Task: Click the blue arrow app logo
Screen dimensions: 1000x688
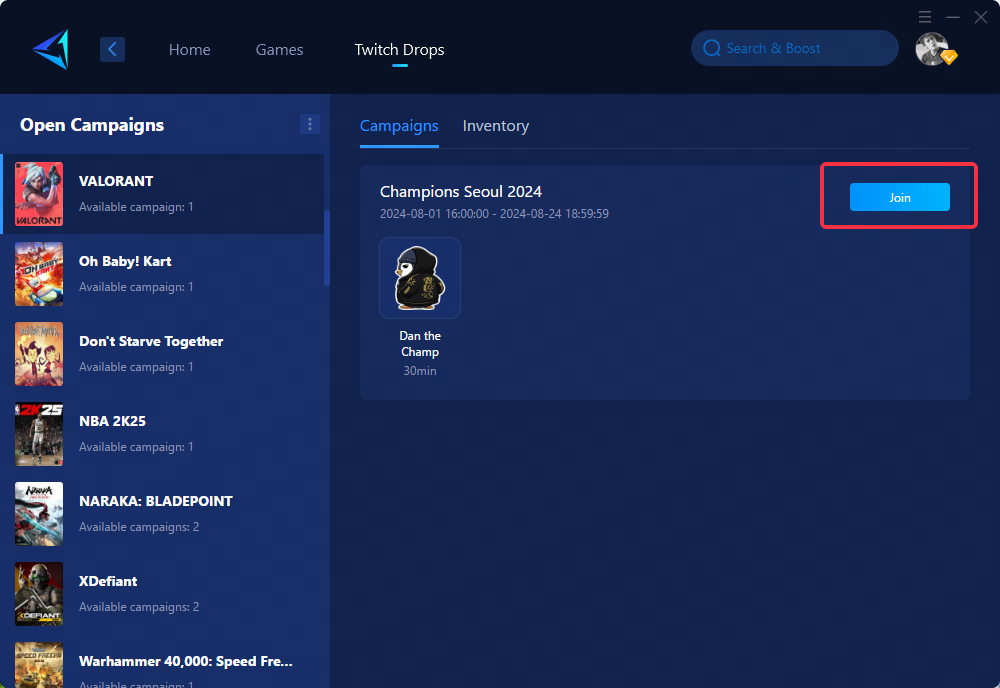Action: click(51, 49)
